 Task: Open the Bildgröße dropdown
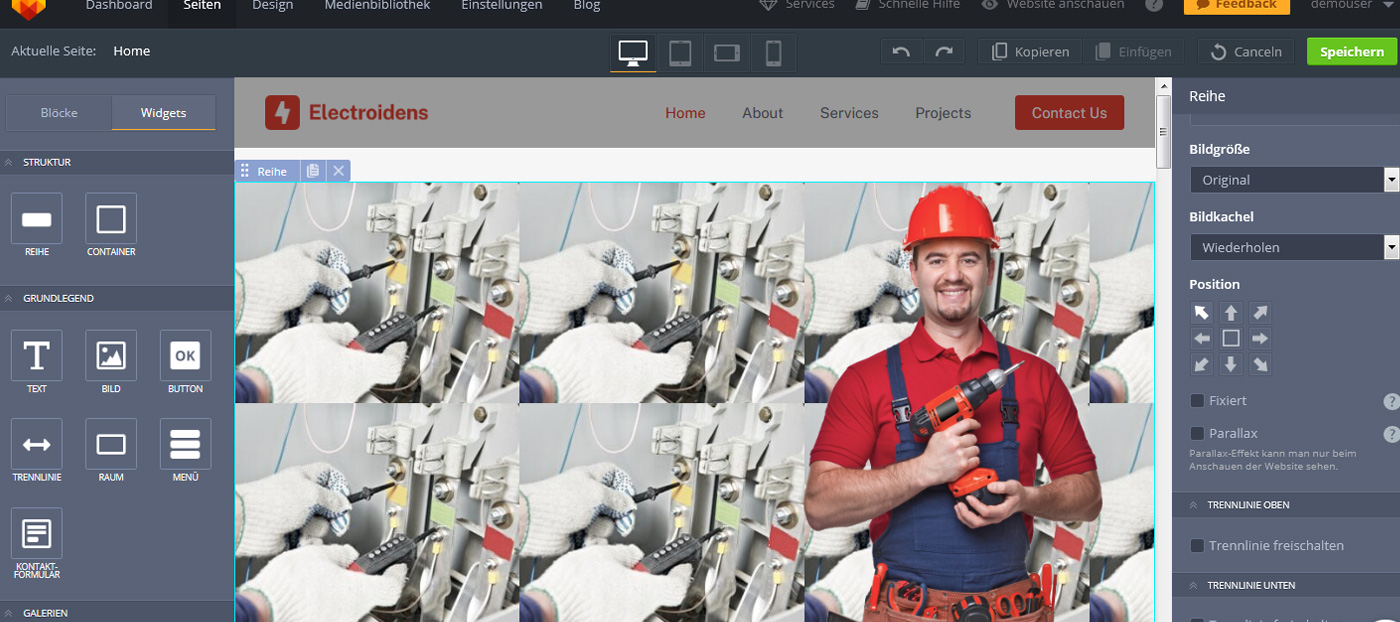point(1292,180)
